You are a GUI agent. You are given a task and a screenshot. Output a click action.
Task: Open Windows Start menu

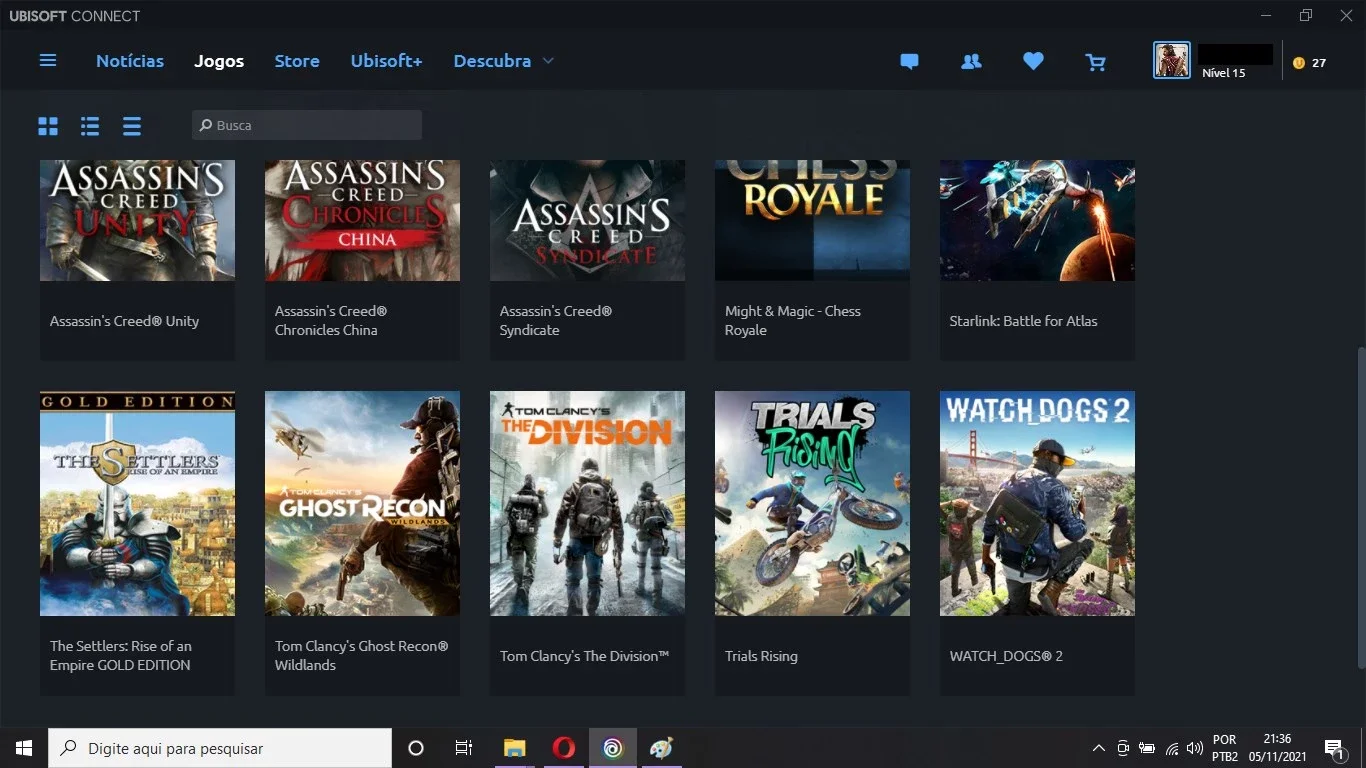point(24,748)
